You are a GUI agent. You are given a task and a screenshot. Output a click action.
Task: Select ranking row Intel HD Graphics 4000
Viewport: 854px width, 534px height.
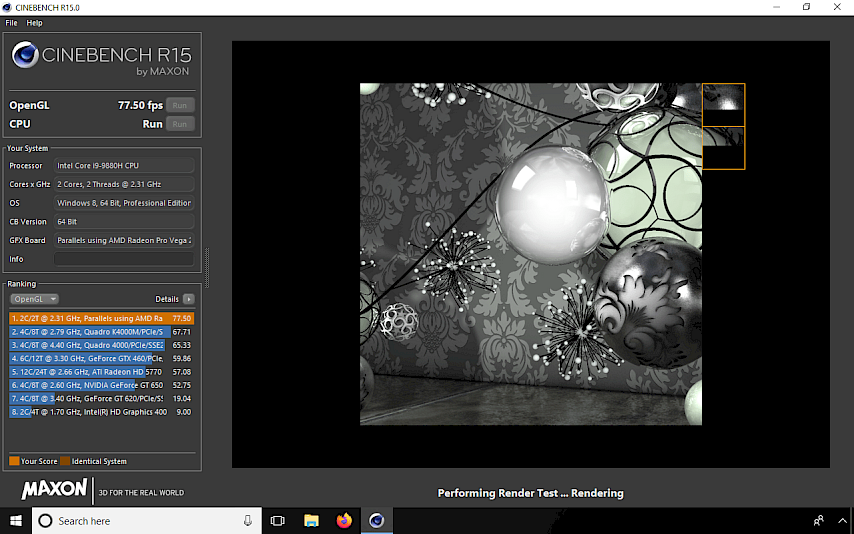point(101,412)
